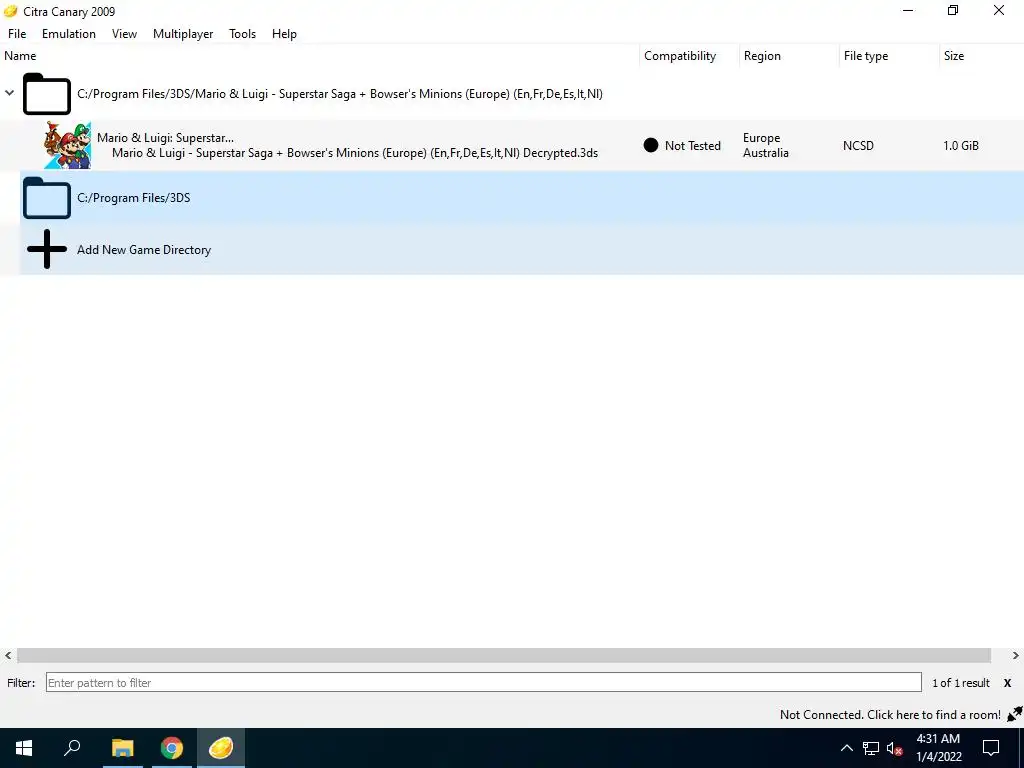Show hidden system tray icons

[x=846, y=748]
